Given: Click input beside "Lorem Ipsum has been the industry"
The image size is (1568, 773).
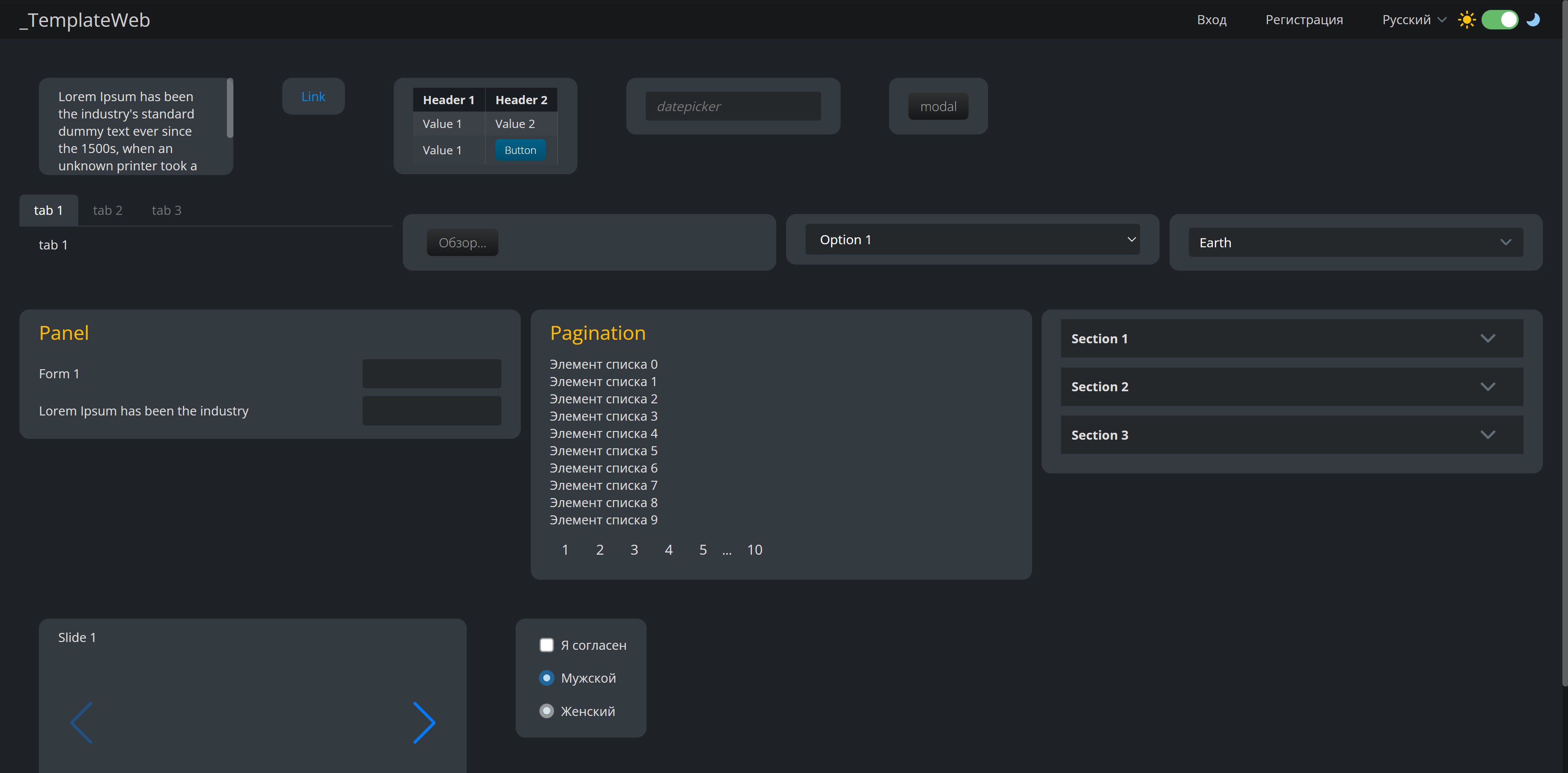Looking at the screenshot, I should (x=432, y=410).
